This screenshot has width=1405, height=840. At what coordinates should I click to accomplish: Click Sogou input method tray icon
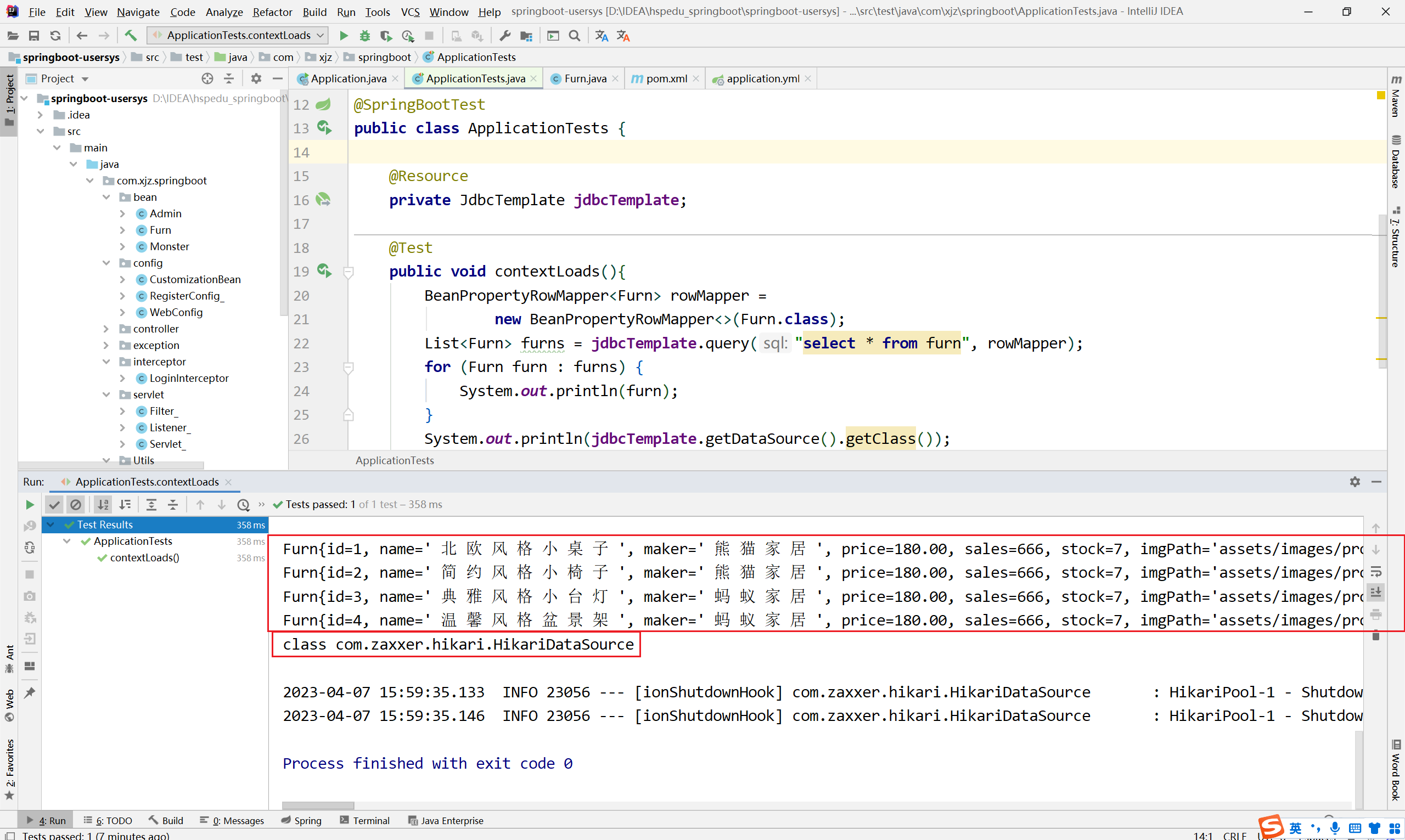point(1271,827)
